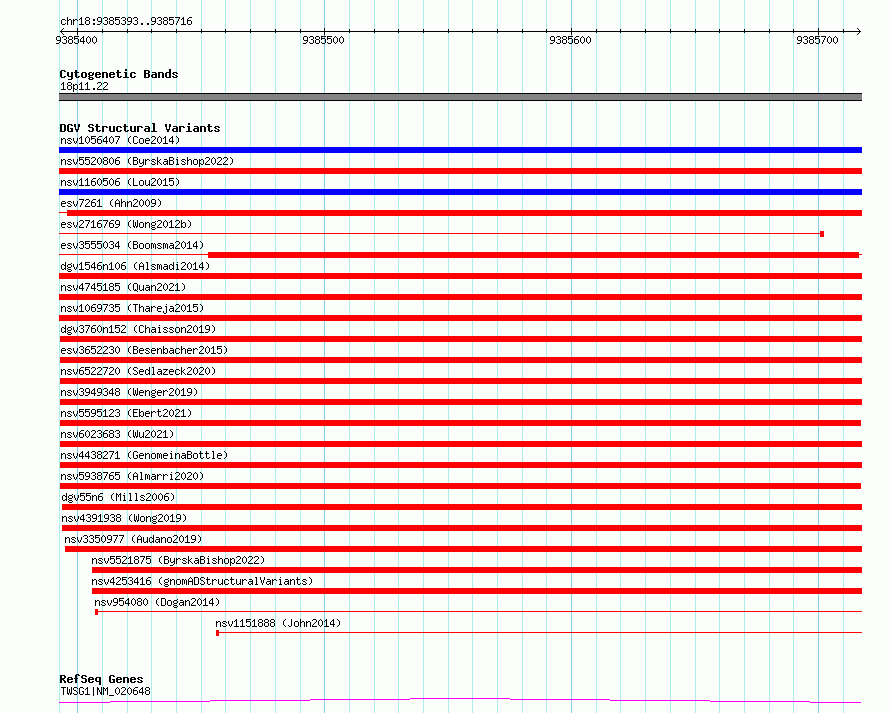Click ruler position 9385600

pyautogui.click(x=570, y=40)
